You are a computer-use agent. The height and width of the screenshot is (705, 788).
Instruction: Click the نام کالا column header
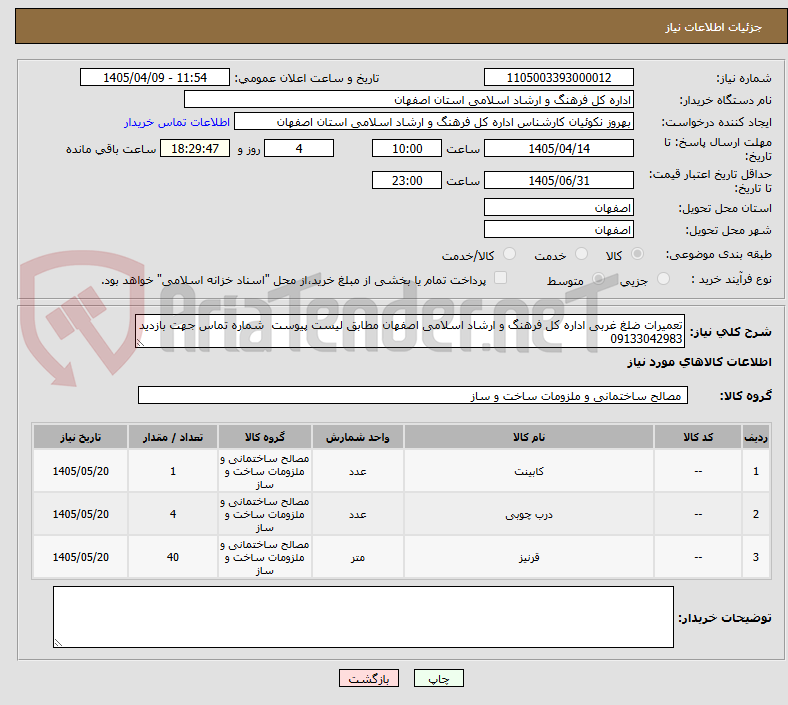click(529, 437)
